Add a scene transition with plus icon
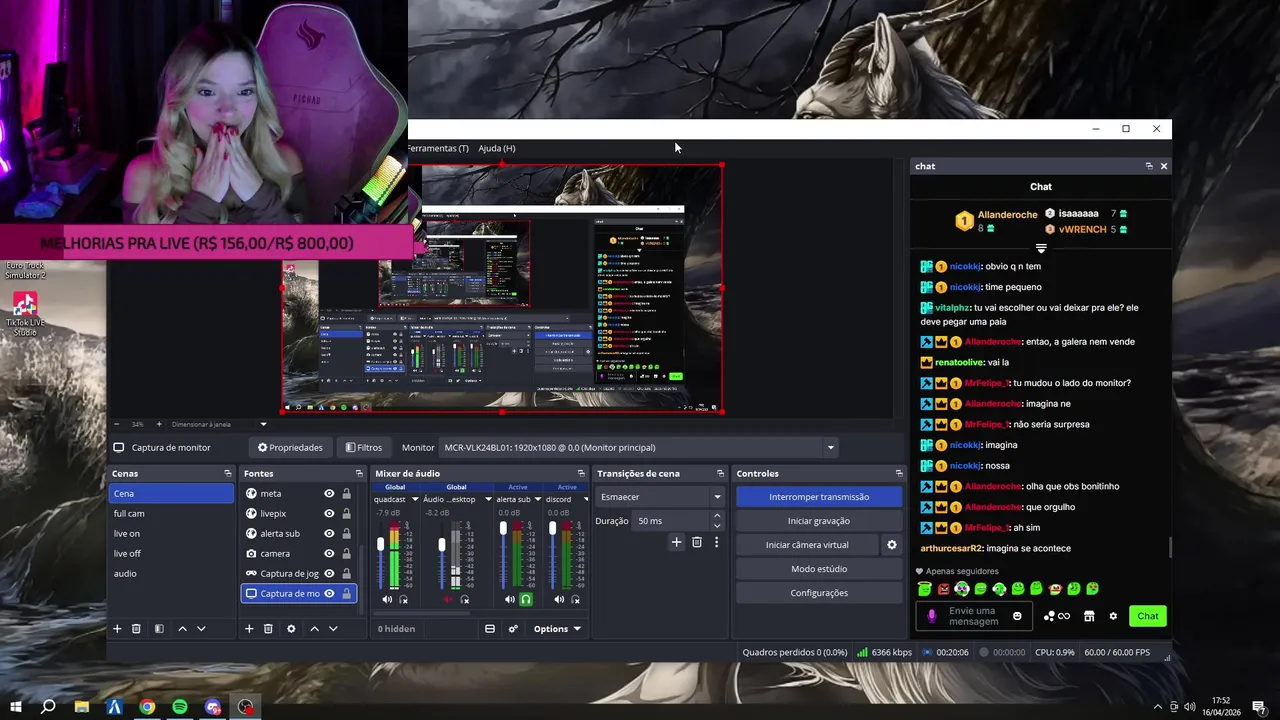Screen dimensions: 1280x720 (x=676, y=542)
